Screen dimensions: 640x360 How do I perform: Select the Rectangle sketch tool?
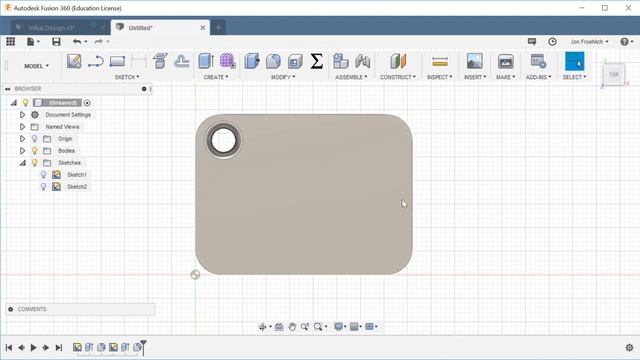tap(117, 61)
